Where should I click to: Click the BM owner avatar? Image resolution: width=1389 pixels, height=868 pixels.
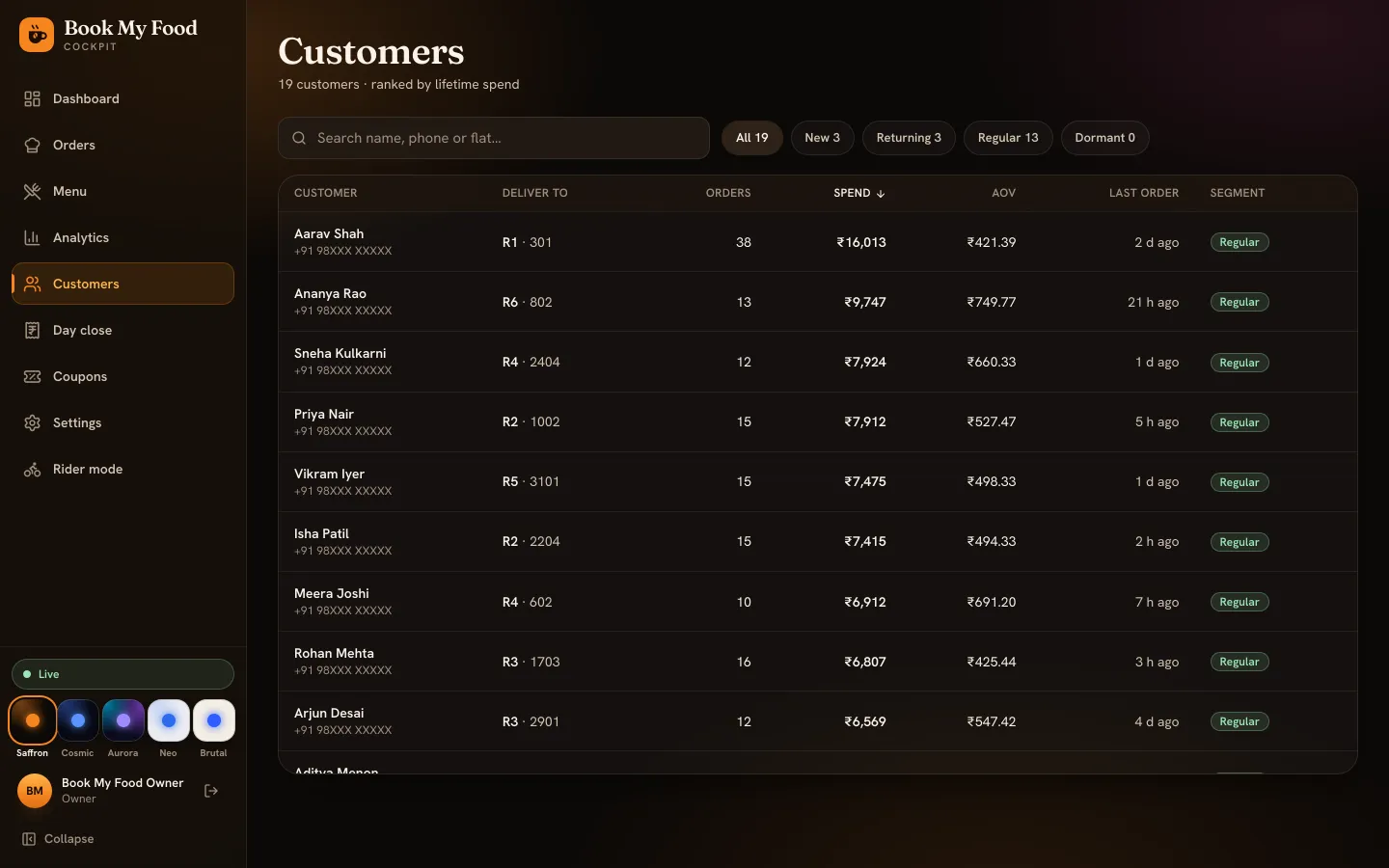[x=35, y=791]
